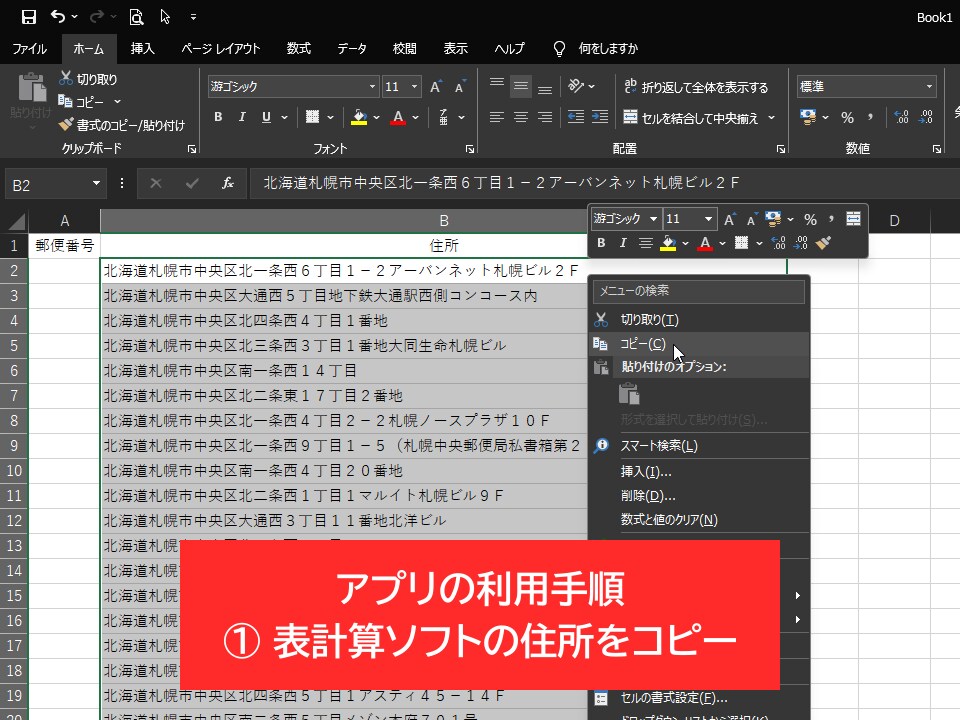Click the Format Painter in mini toolbar
The height and width of the screenshot is (720, 960).
(x=823, y=243)
